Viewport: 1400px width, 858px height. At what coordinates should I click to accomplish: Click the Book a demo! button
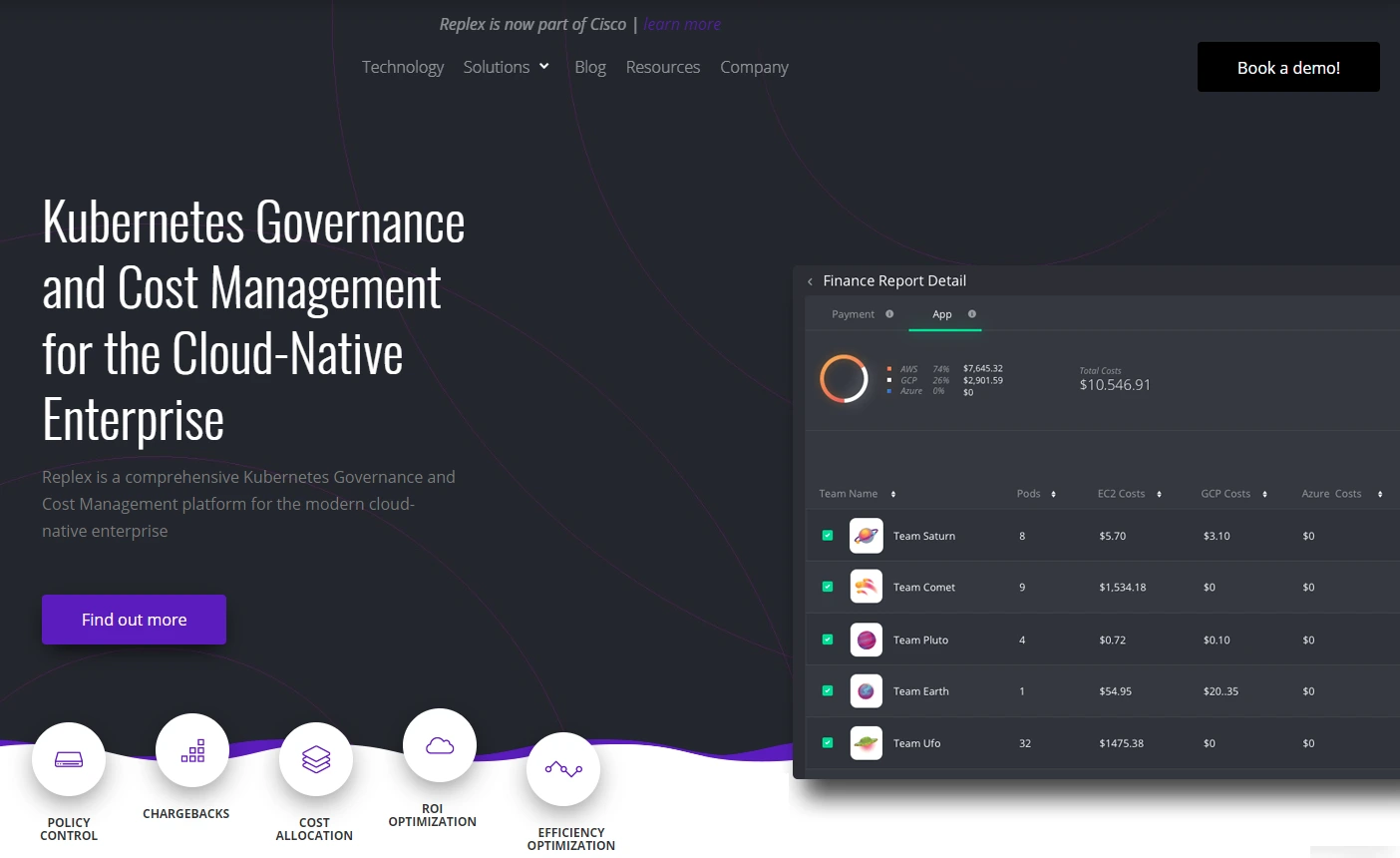coord(1288,67)
